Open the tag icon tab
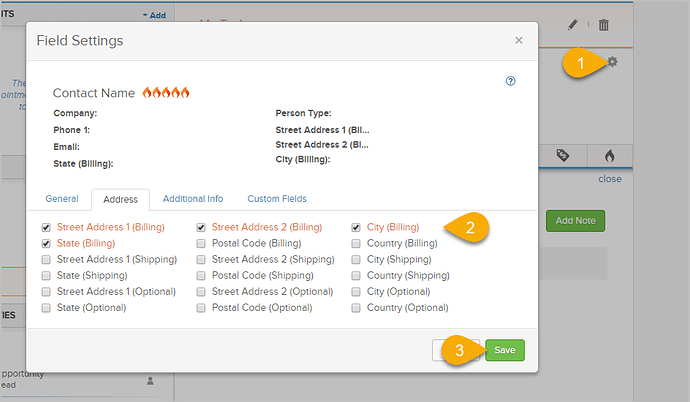Image resolution: width=690 pixels, height=402 pixels. point(563,155)
